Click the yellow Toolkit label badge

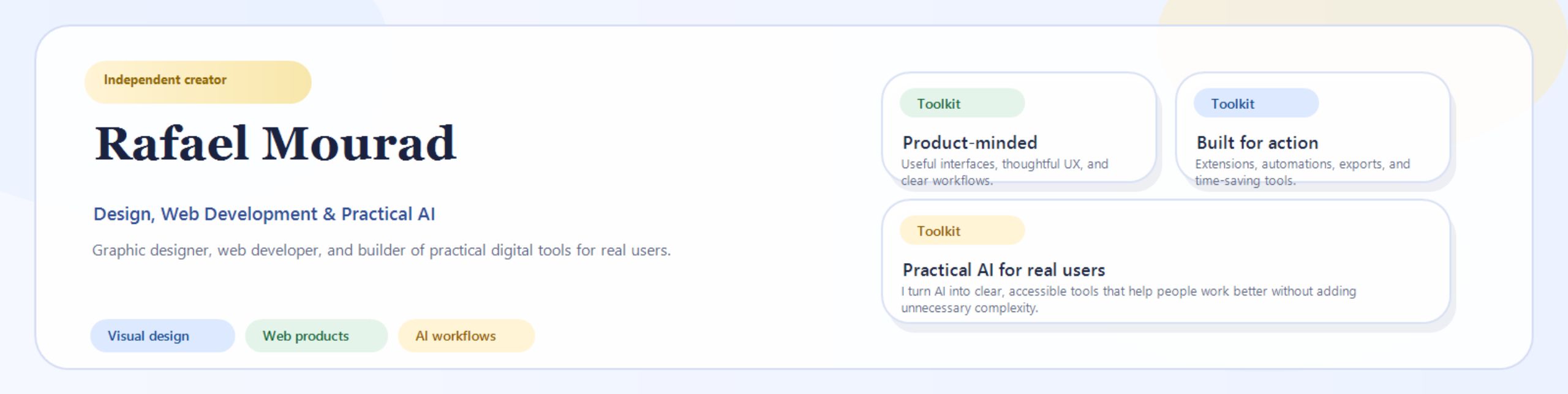[962, 231]
